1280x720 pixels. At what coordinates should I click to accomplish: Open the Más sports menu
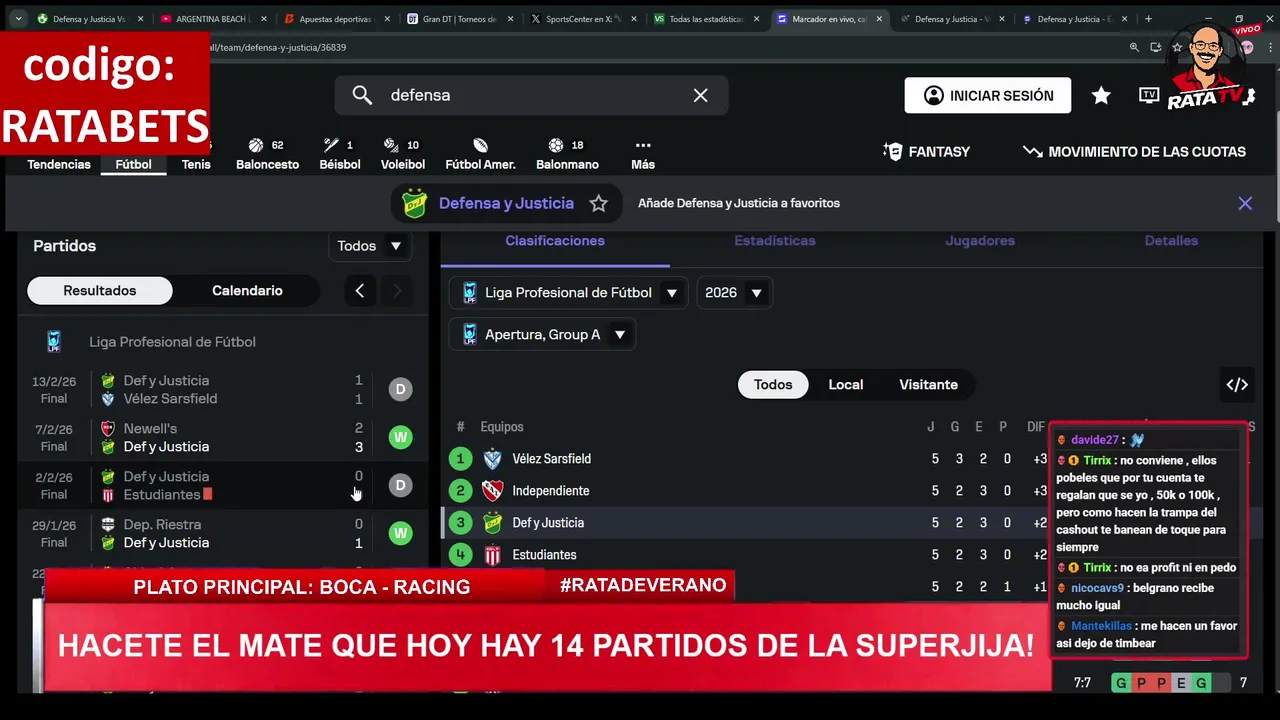point(643,154)
